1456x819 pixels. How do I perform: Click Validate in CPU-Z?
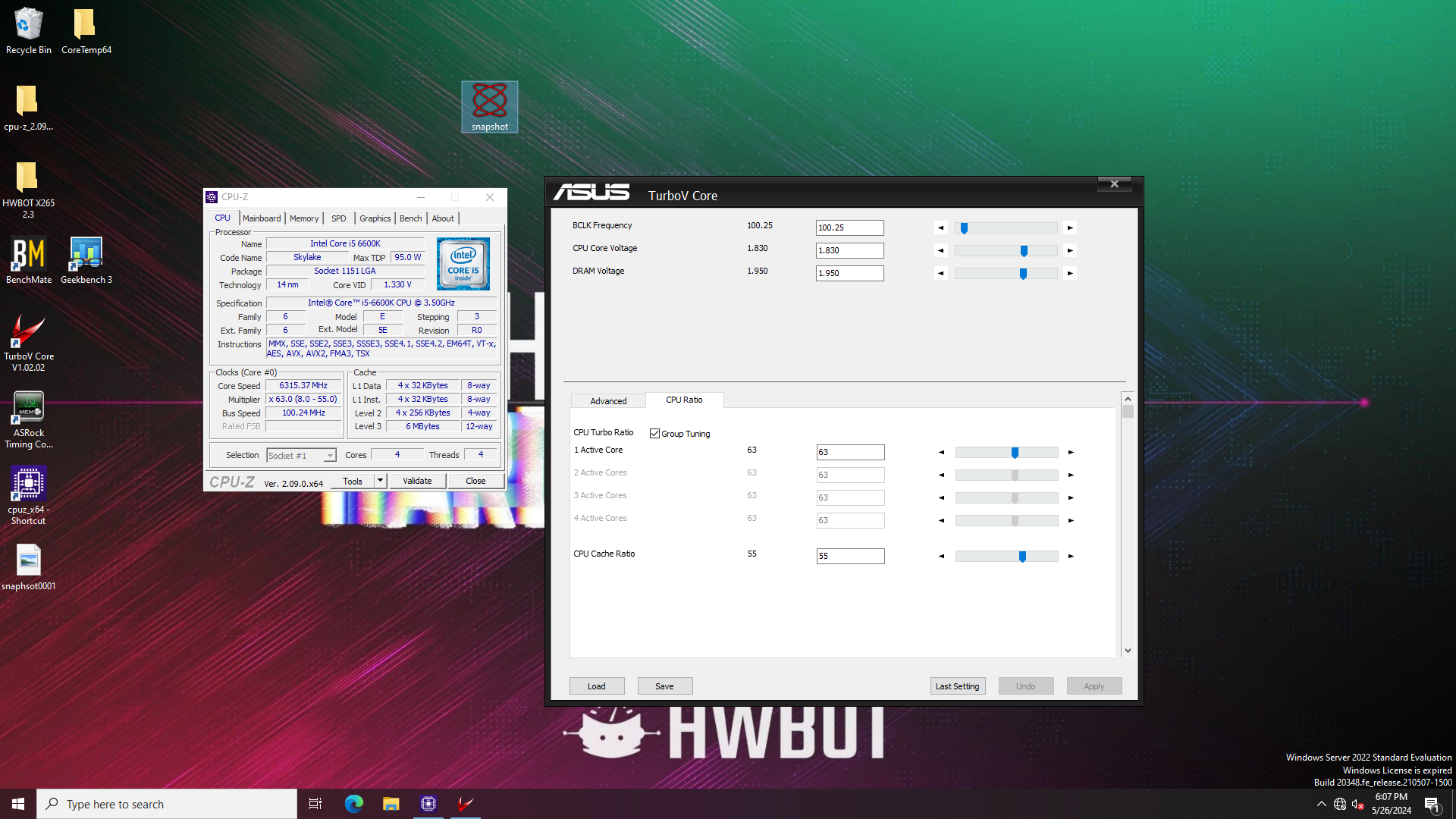coord(417,481)
